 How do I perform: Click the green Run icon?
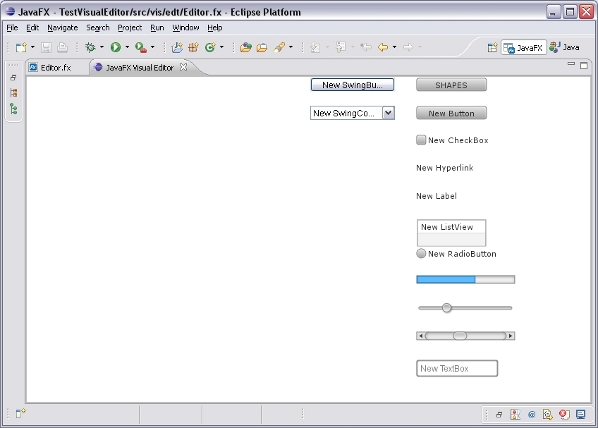pos(116,47)
